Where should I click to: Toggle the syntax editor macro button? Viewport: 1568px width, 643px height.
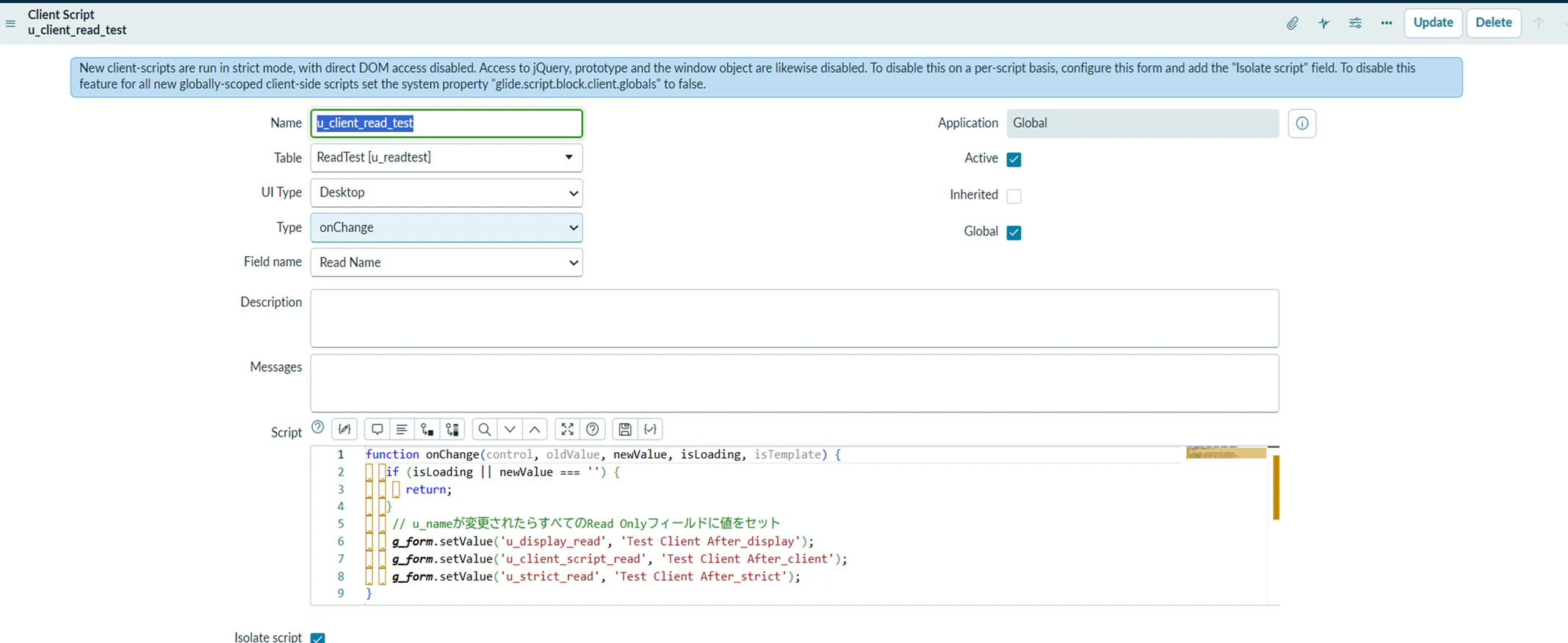[344, 429]
